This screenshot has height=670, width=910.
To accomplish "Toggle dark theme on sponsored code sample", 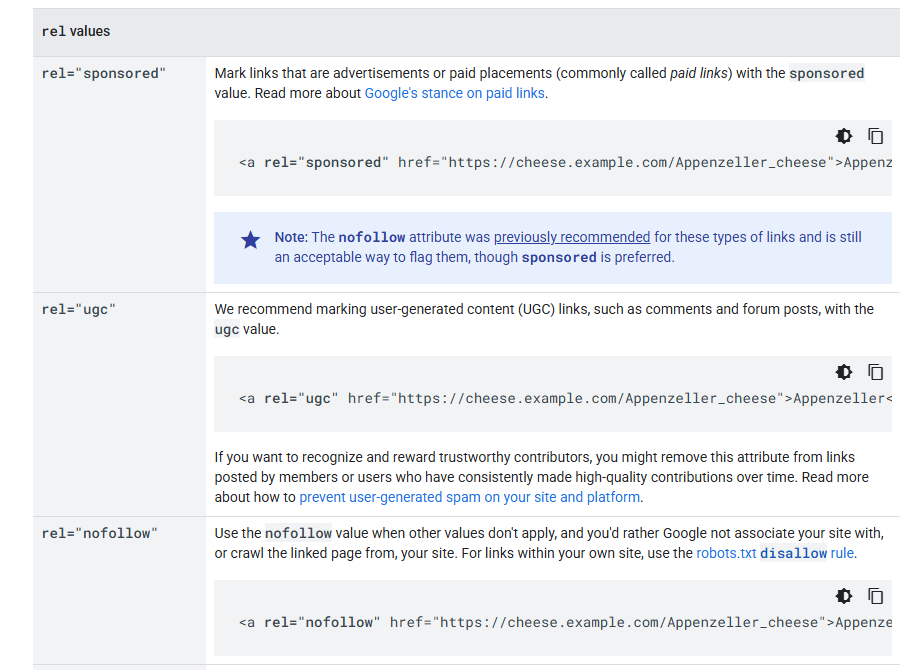I will click(844, 136).
